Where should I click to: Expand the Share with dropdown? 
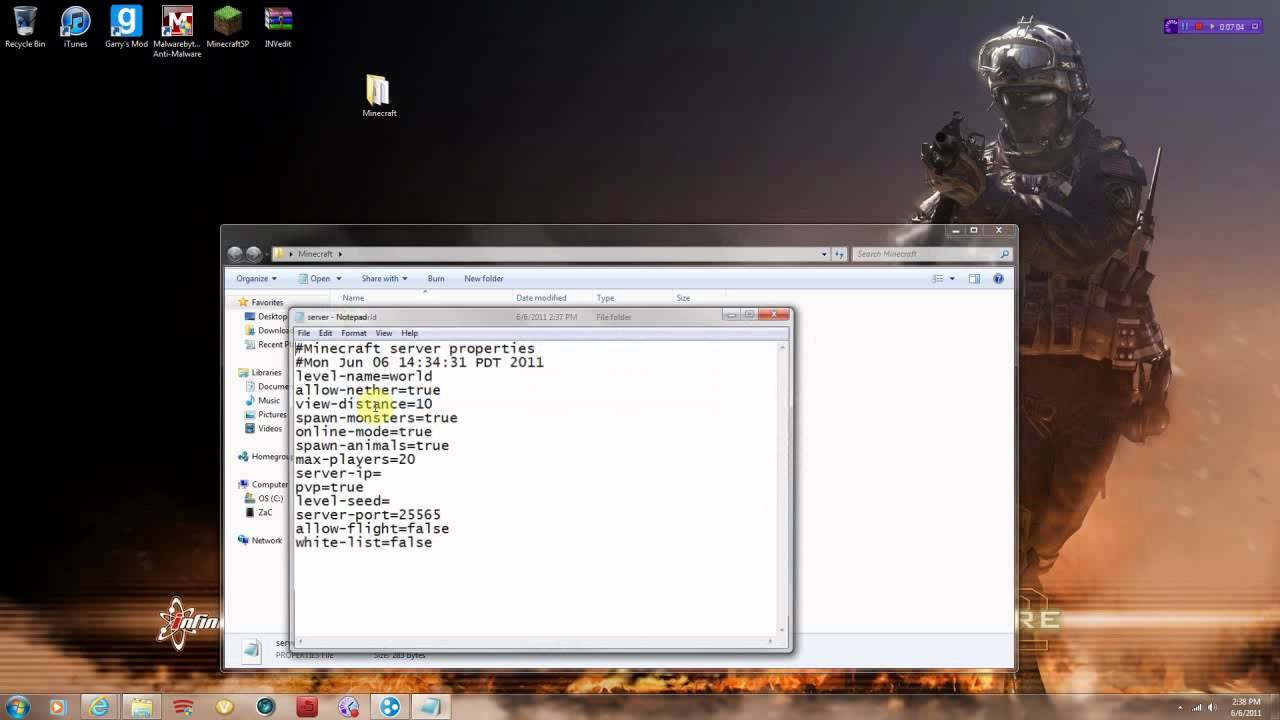[x=384, y=279]
